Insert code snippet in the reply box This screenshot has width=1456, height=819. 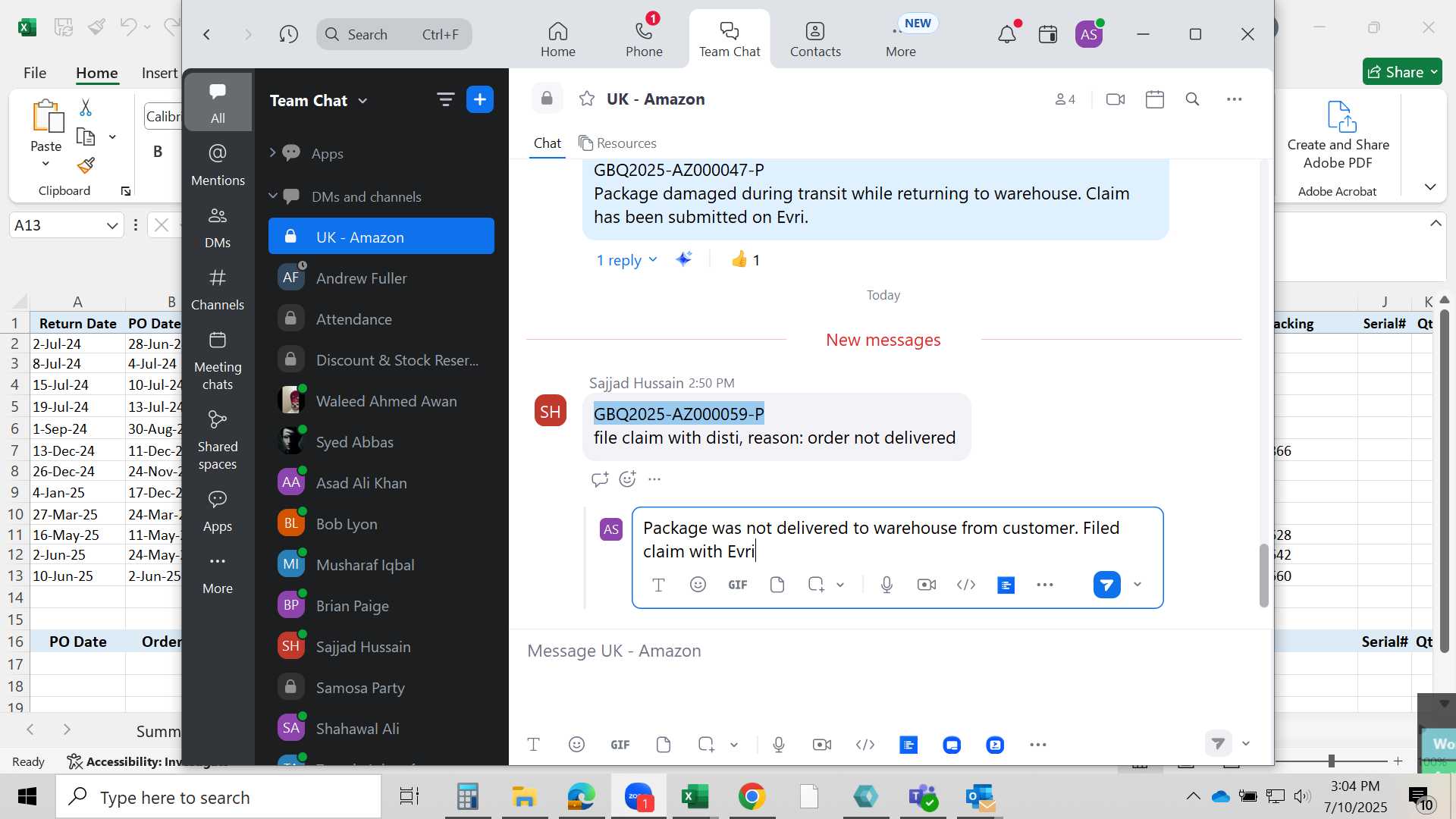[965, 585]
